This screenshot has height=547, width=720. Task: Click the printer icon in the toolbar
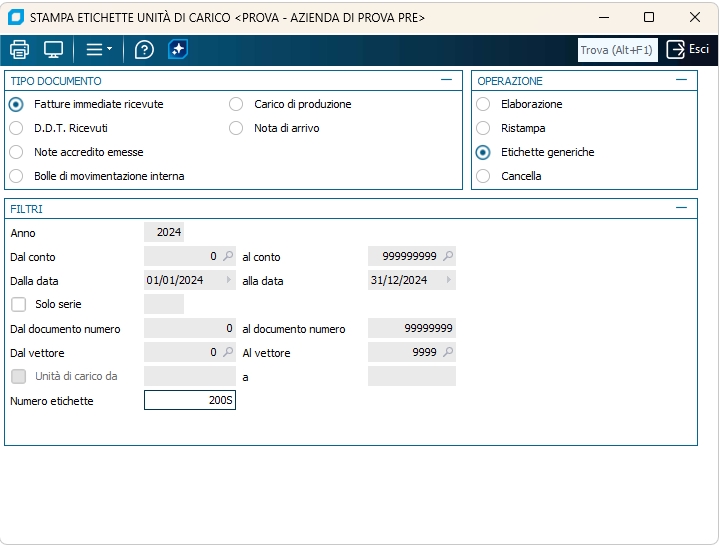click(19, 50)
